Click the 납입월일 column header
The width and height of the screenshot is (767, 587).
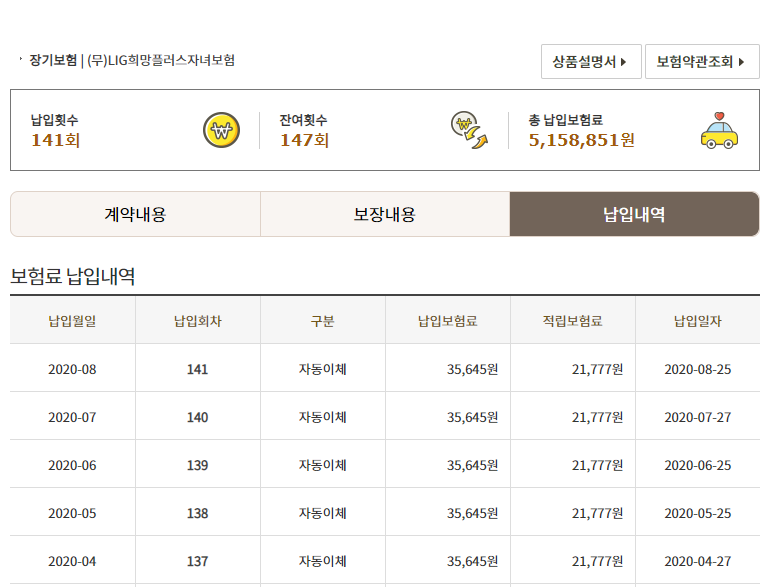tap(72, 321)
